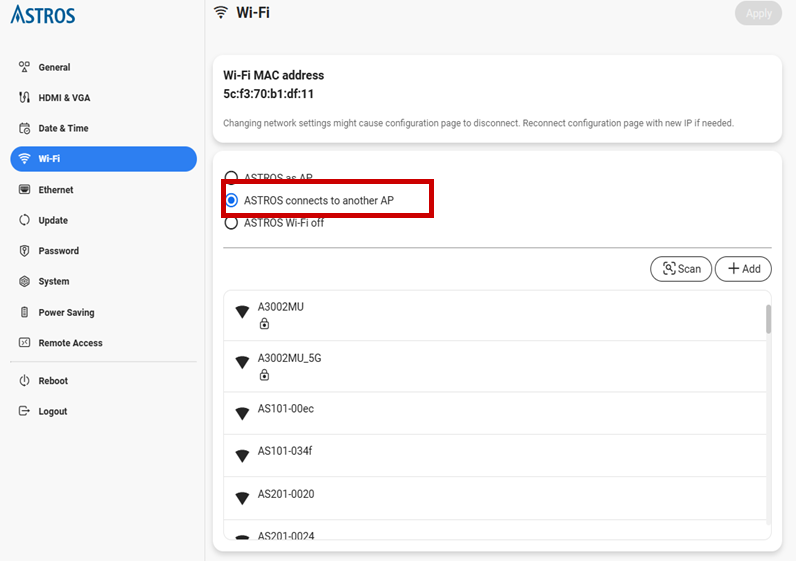The image size is (796, 561).
Task: Click the Power Saving battery icon
Action: [x=25, y=312]
